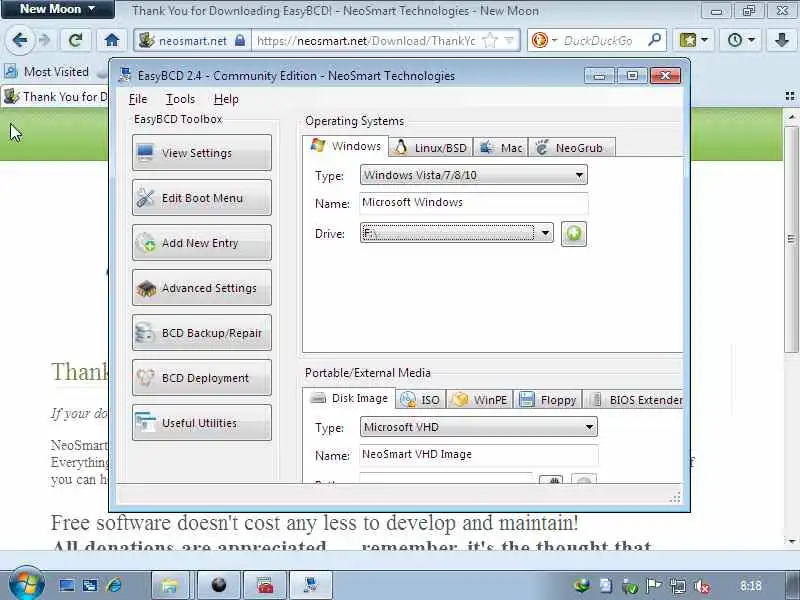
Task: Open the DuckDuckGo search engine selector
Action: (543, 40)
